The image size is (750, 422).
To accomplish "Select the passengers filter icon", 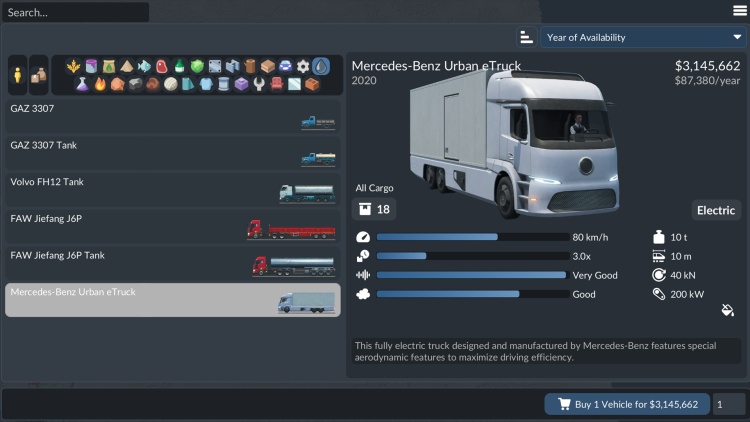I will tap(18, 75).
